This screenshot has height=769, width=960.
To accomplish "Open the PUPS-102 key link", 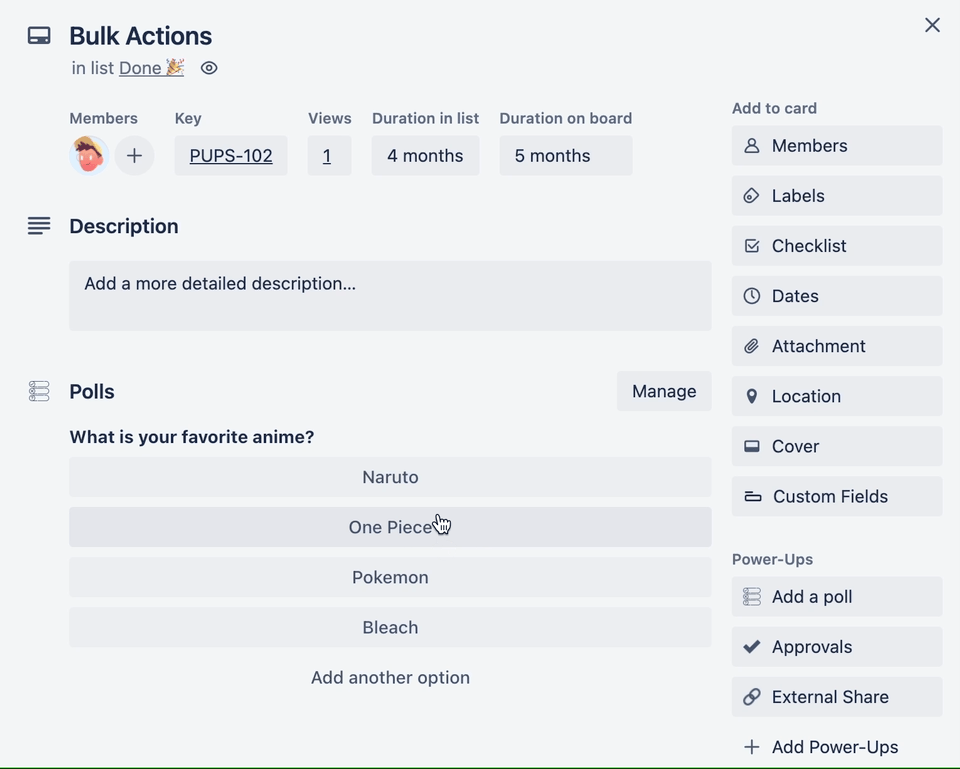I will 231,156.
